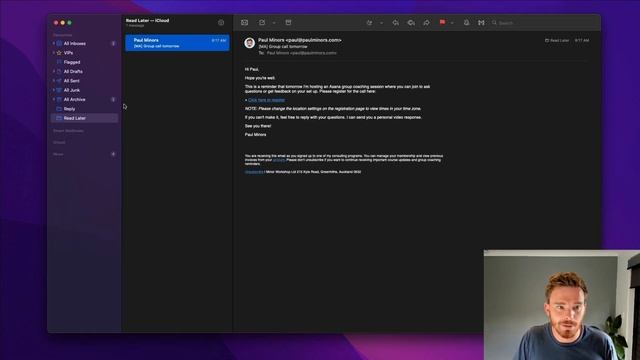Image resolution: width=640 pixels, height=360 pixels.
Task: Click the Gmail section header in sidebar
Action: tap(58, 154)
